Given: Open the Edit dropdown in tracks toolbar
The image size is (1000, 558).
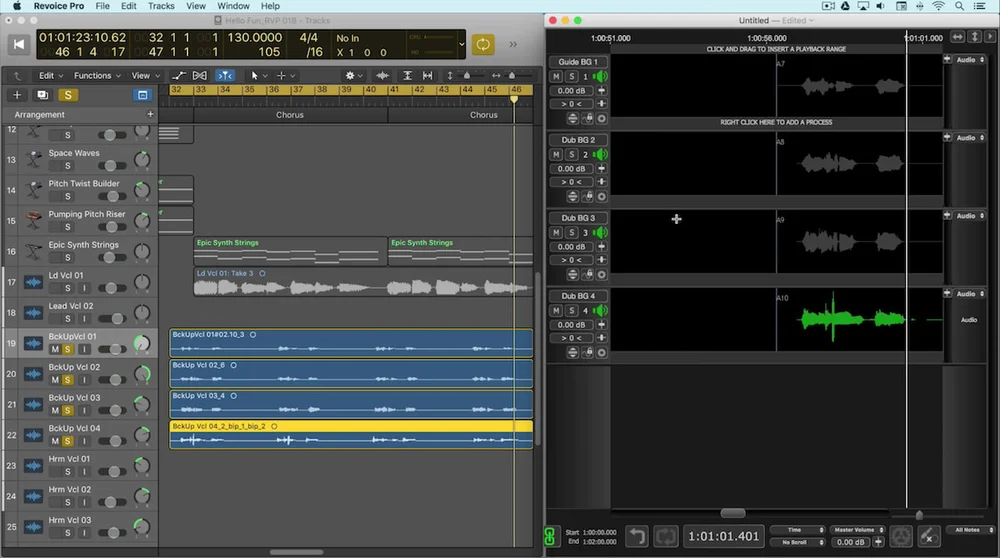Looking at the screenshot, I should (50, 75).
